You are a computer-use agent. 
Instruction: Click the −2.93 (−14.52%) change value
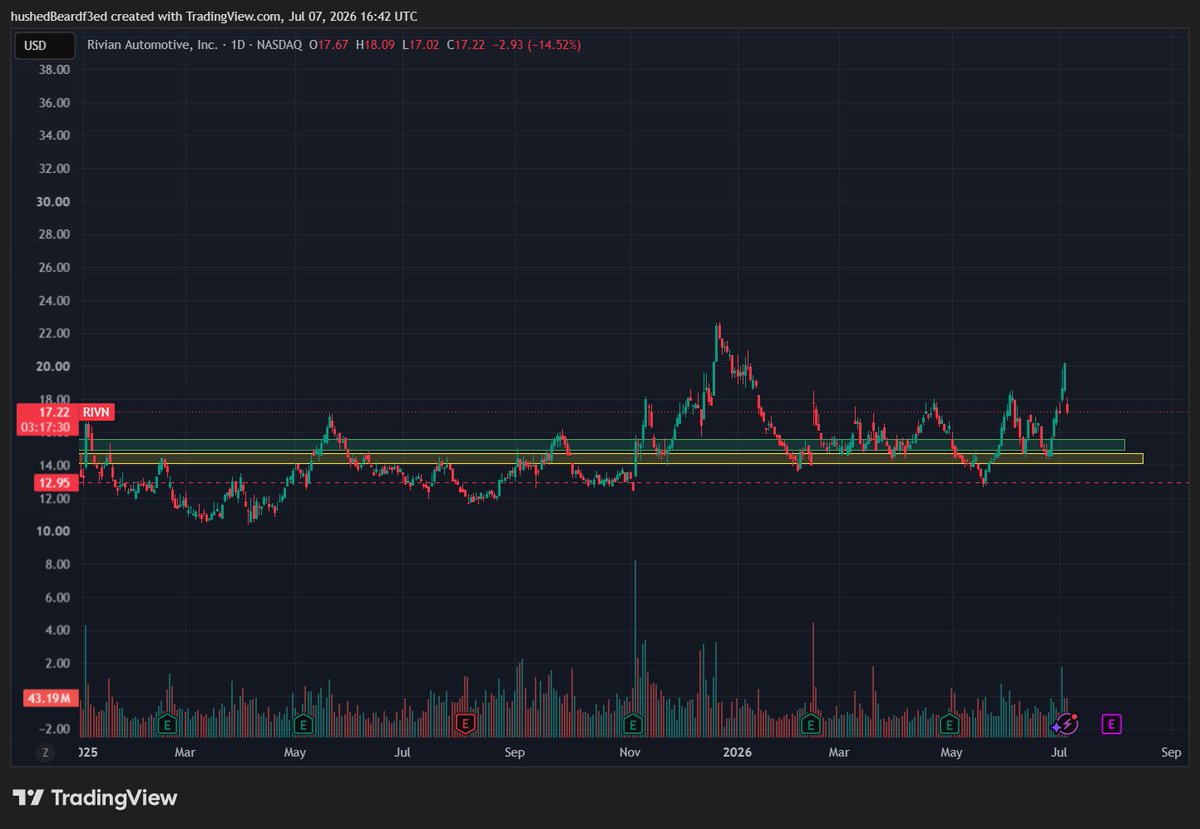click(x=536, y=45)
